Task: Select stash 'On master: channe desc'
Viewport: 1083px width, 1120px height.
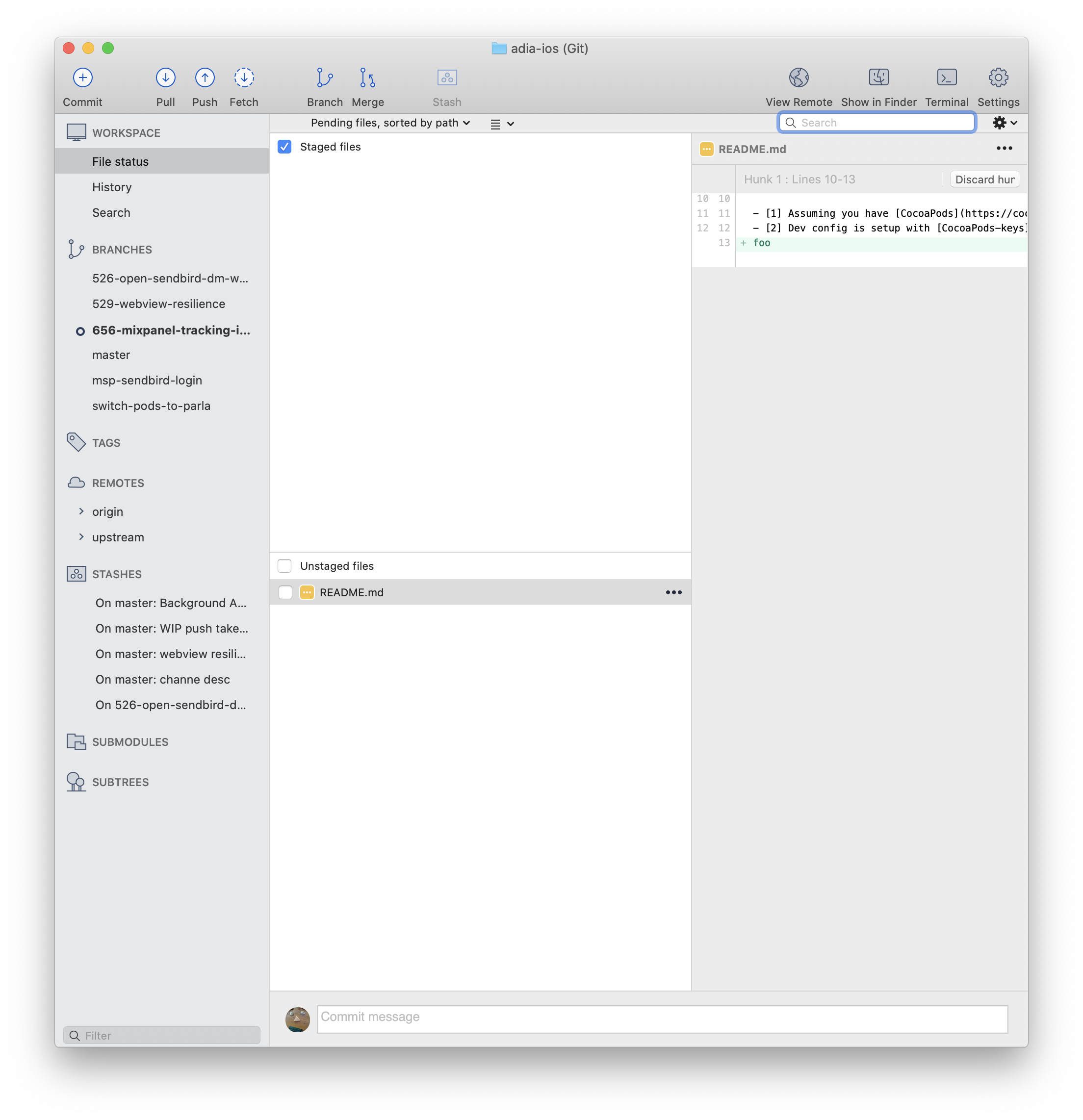Action: (162, 679)
